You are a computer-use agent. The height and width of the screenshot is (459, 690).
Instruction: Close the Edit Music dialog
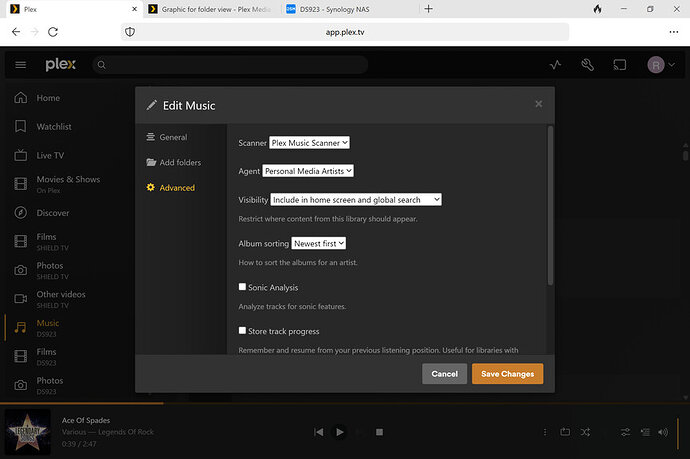tap(538, 104)
